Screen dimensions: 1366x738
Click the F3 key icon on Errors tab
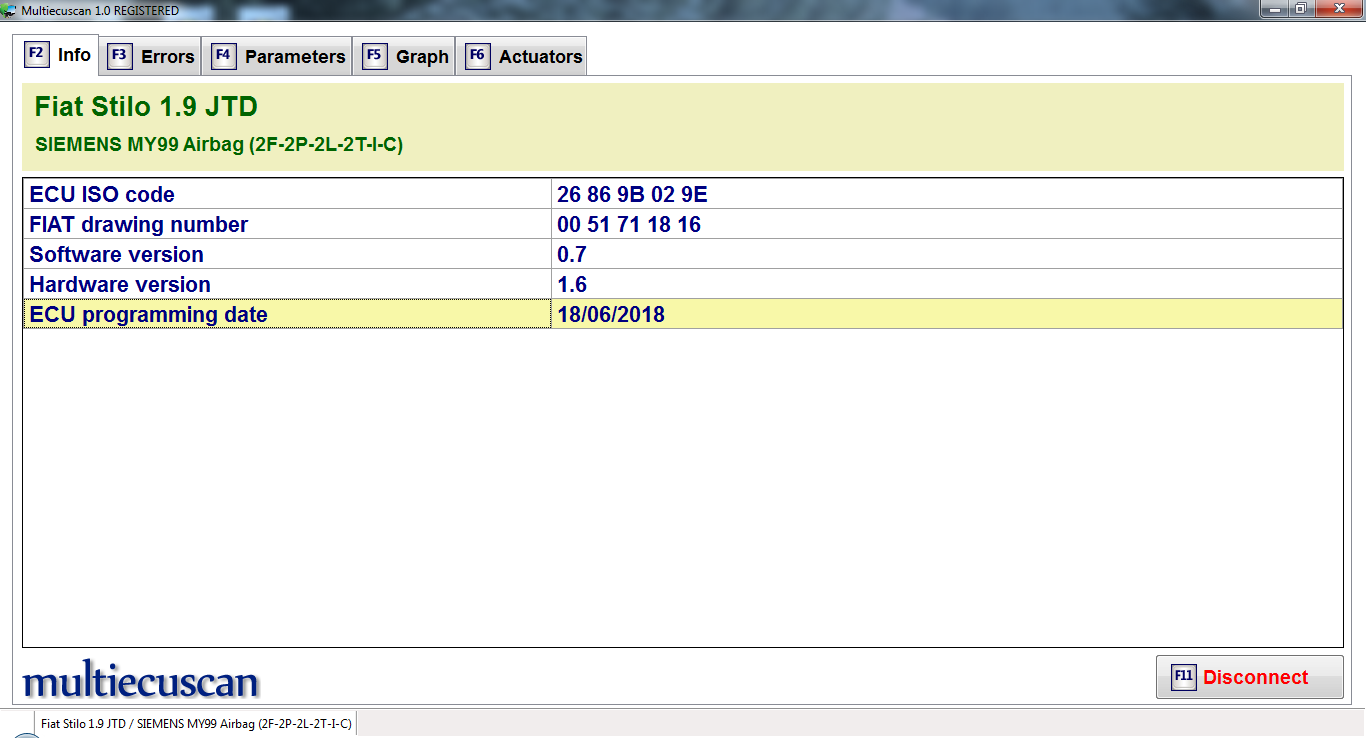coord(119,56)
